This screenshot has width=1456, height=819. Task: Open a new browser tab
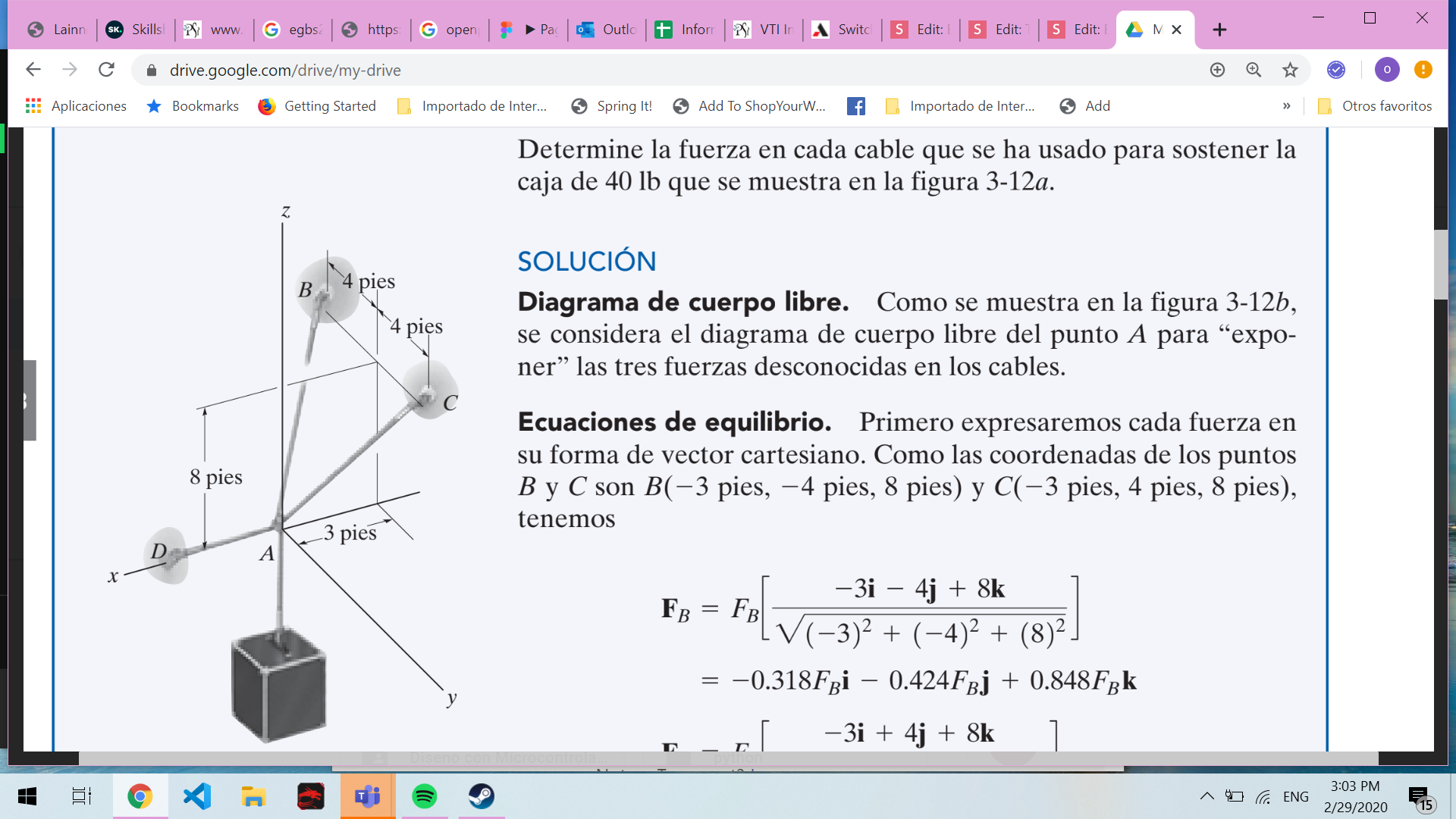[x=1219, y=30]
